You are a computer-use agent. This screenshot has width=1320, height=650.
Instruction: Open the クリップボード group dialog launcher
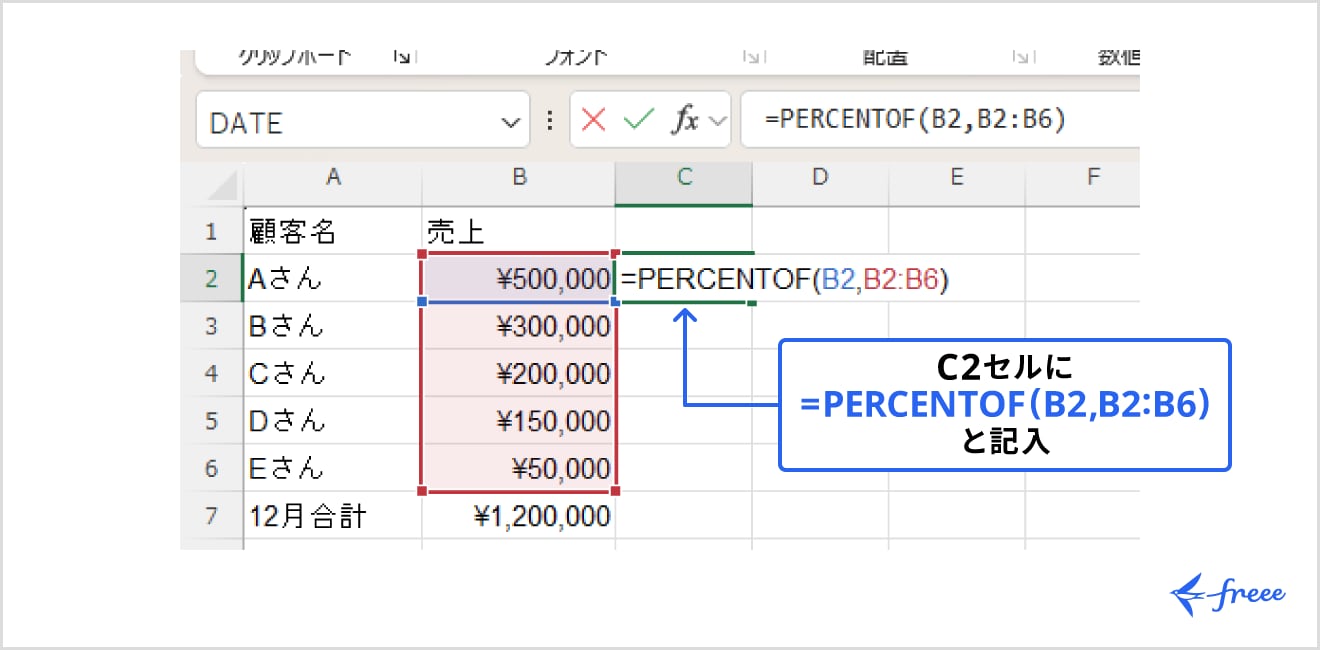402,57
